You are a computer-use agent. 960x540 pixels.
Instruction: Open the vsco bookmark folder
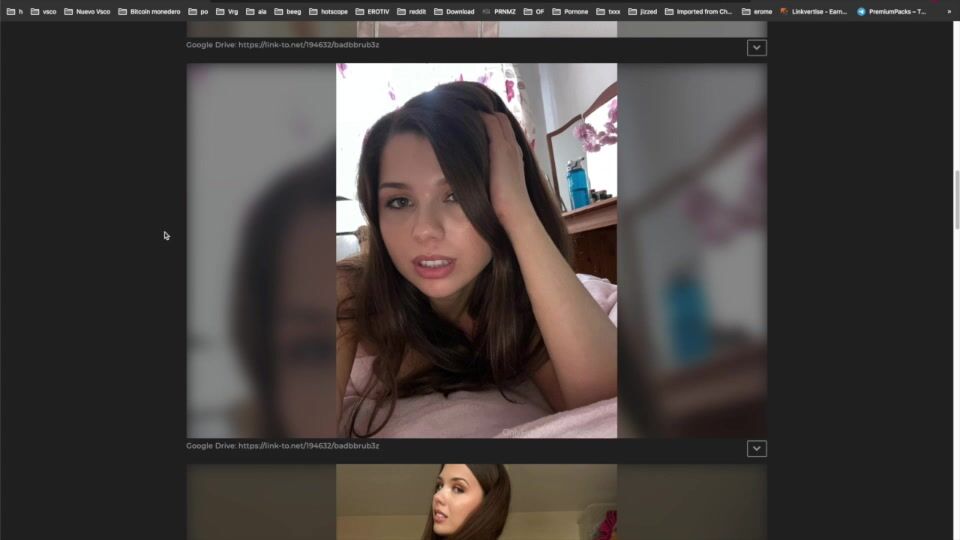(x=43, y=11)
